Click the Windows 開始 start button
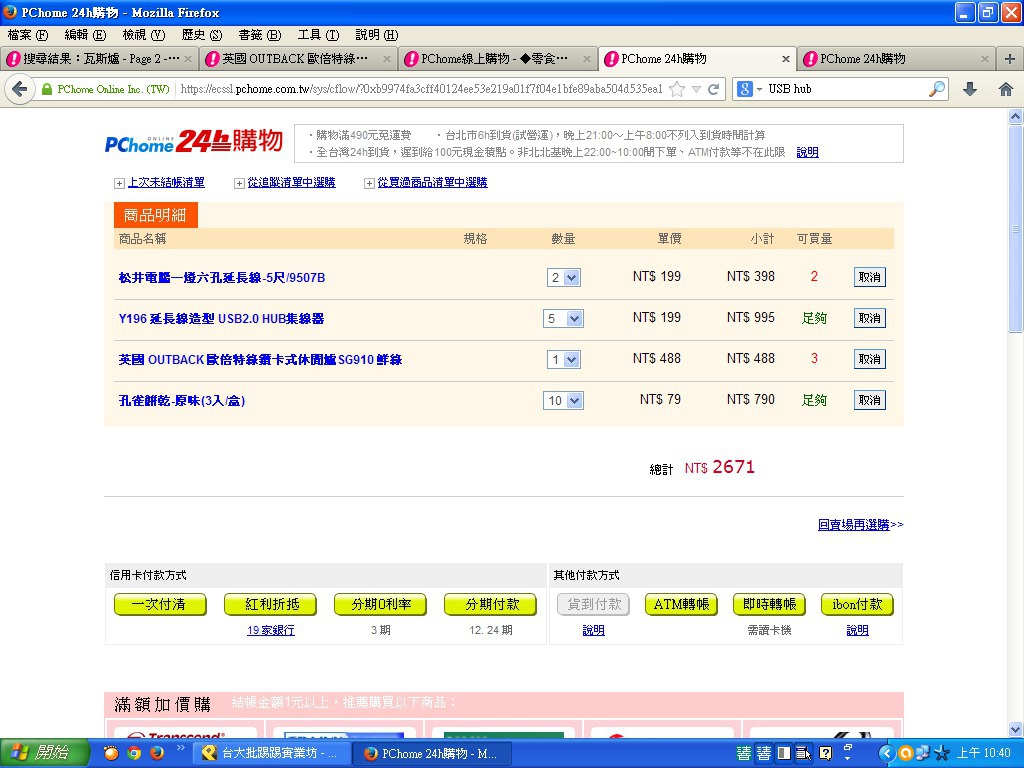1024x768 pixels. click(38, 753)
